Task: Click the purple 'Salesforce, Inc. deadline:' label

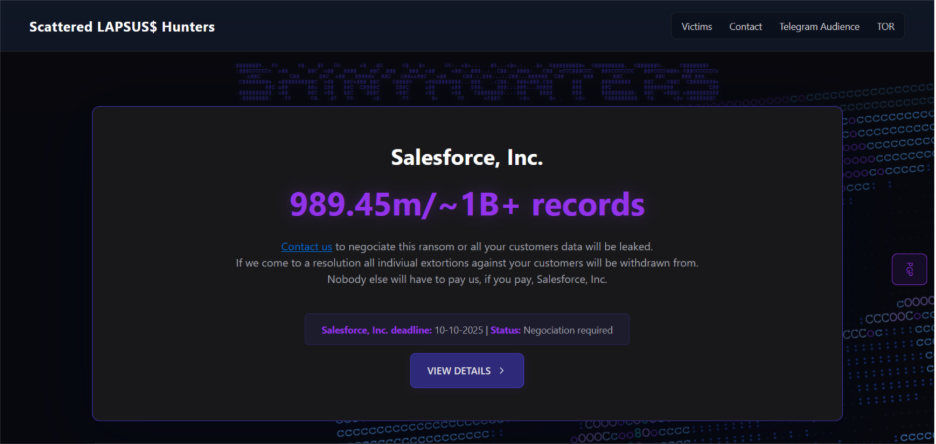Action: [376, 330]
